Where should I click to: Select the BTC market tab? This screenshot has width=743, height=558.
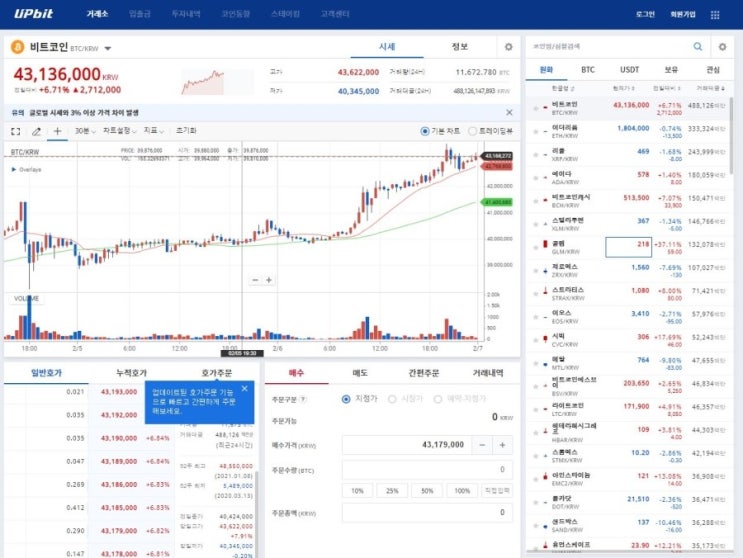588,70
